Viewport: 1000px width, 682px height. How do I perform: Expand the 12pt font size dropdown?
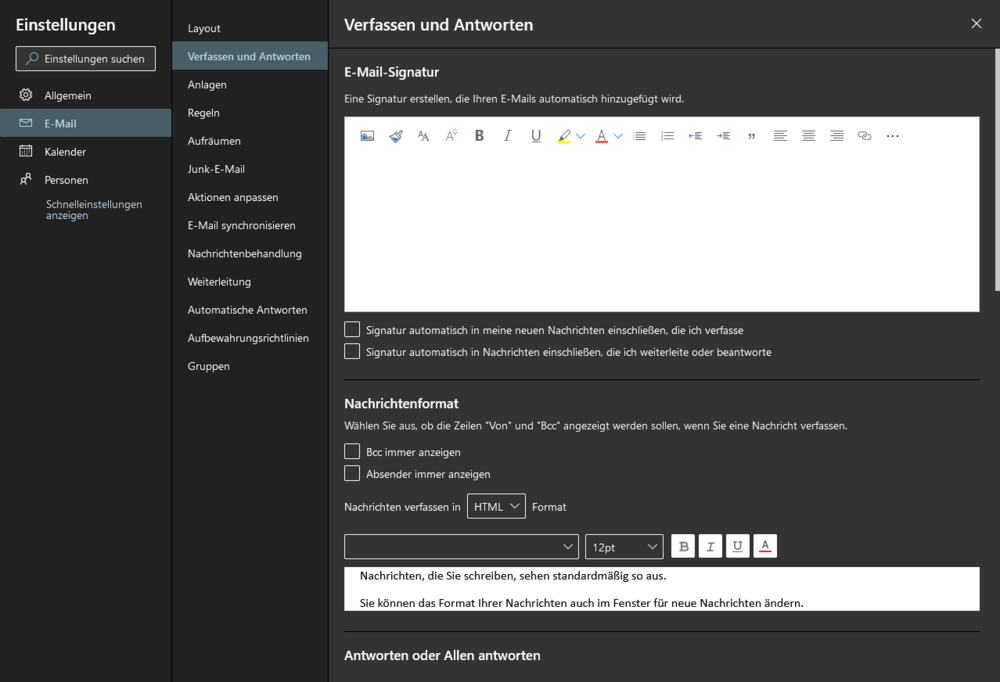[x=624, y=547]
